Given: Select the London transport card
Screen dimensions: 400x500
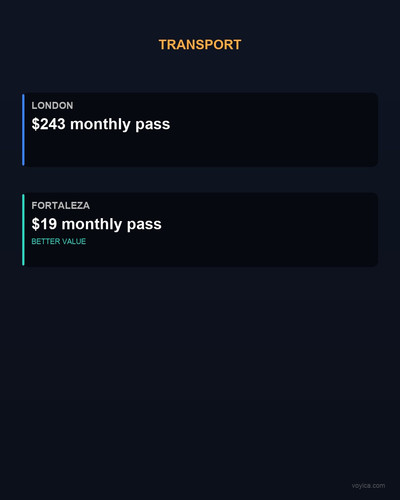Looking at the screenshot, I should coord(200,130).
